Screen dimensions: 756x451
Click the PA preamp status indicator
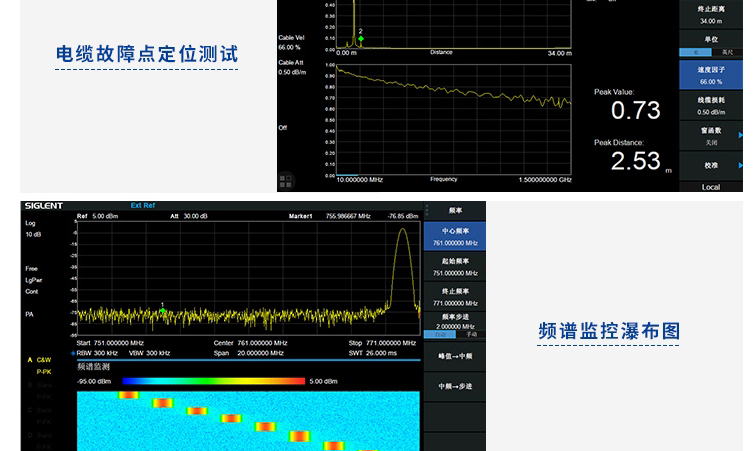point(30,314)
